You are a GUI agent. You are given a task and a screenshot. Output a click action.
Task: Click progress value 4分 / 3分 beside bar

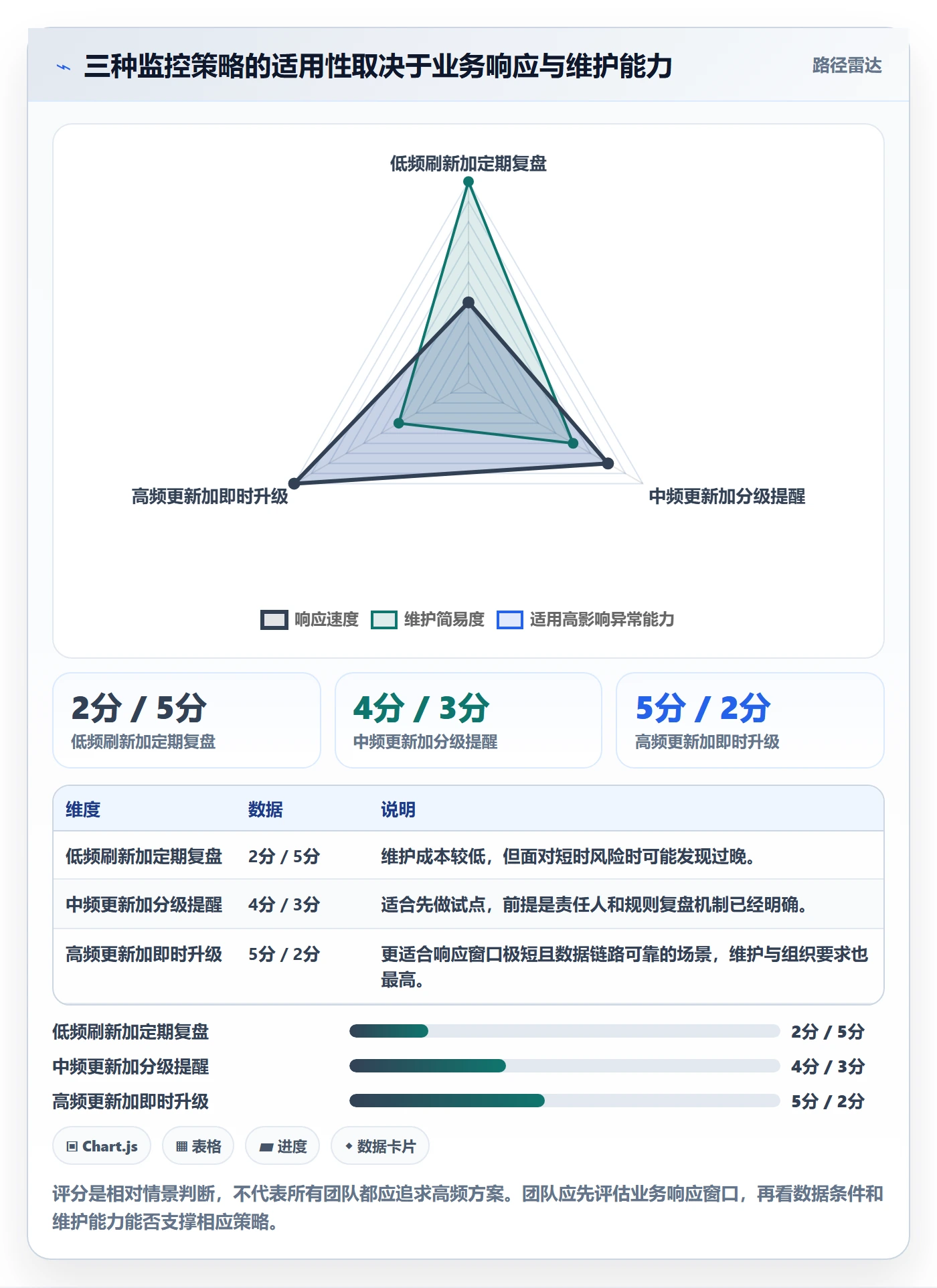(828, 1066)
